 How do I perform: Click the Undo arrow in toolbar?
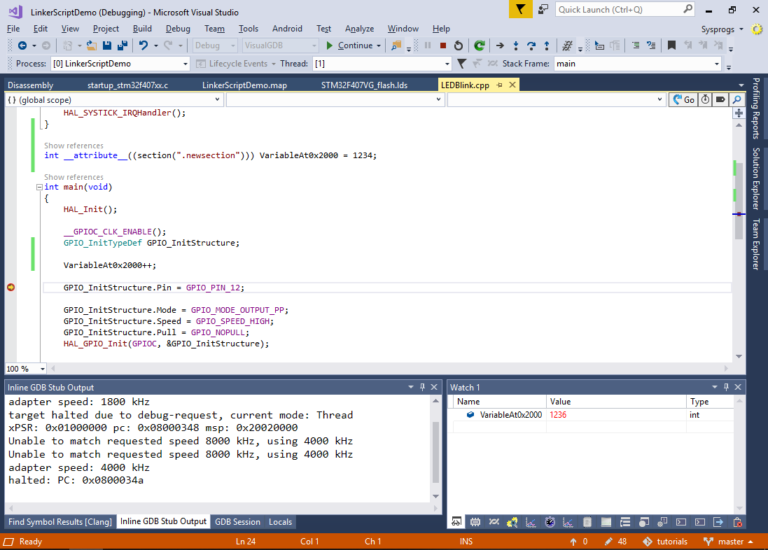tap(144, 46)
